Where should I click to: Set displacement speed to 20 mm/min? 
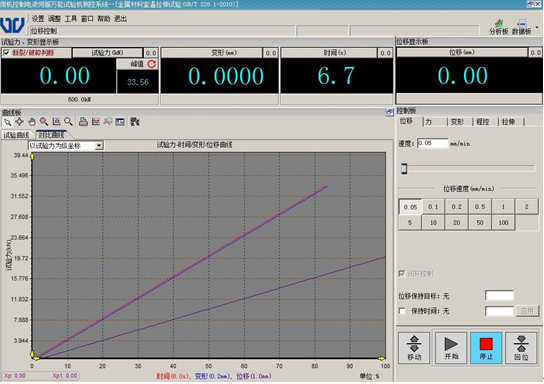(x=457, y=223)
